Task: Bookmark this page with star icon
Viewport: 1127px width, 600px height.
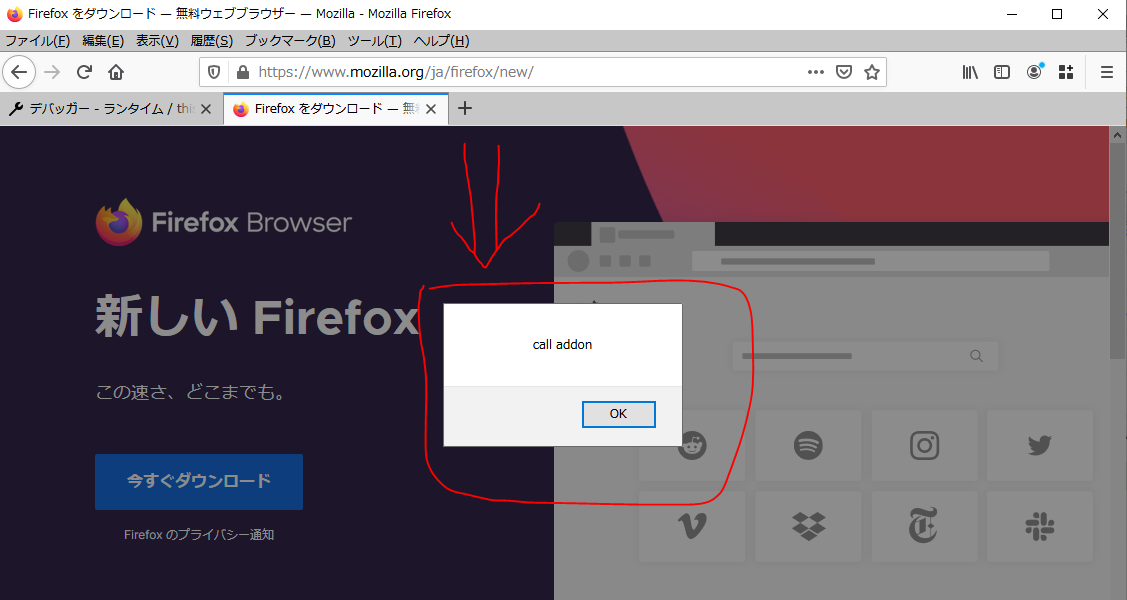Action: pos(872,72)
